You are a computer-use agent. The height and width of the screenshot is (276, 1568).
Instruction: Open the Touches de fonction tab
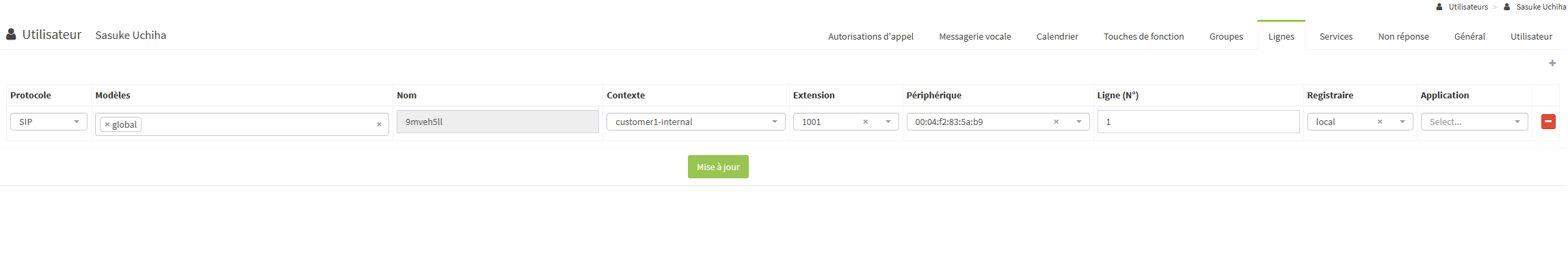tap(1143, 36)
